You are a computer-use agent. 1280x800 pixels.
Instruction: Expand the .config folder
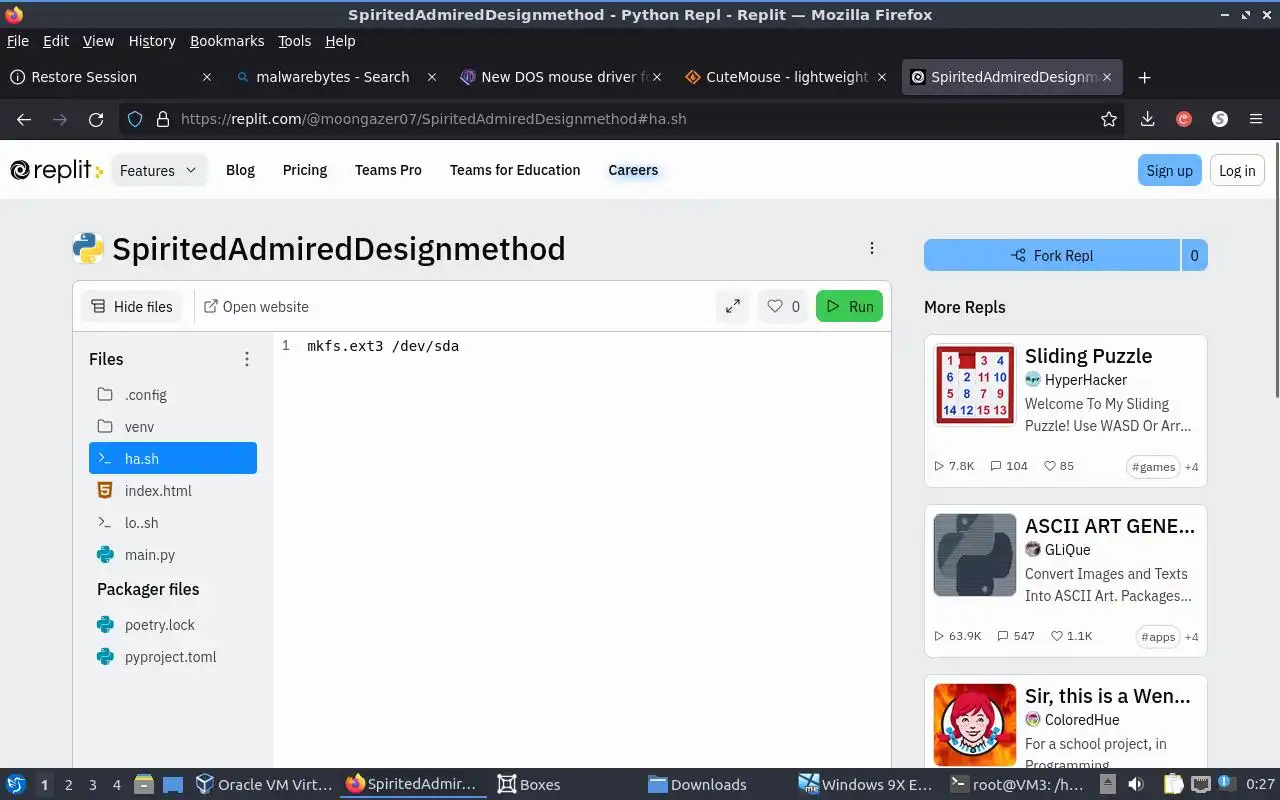pyautogui.click(x=173, y=395)
